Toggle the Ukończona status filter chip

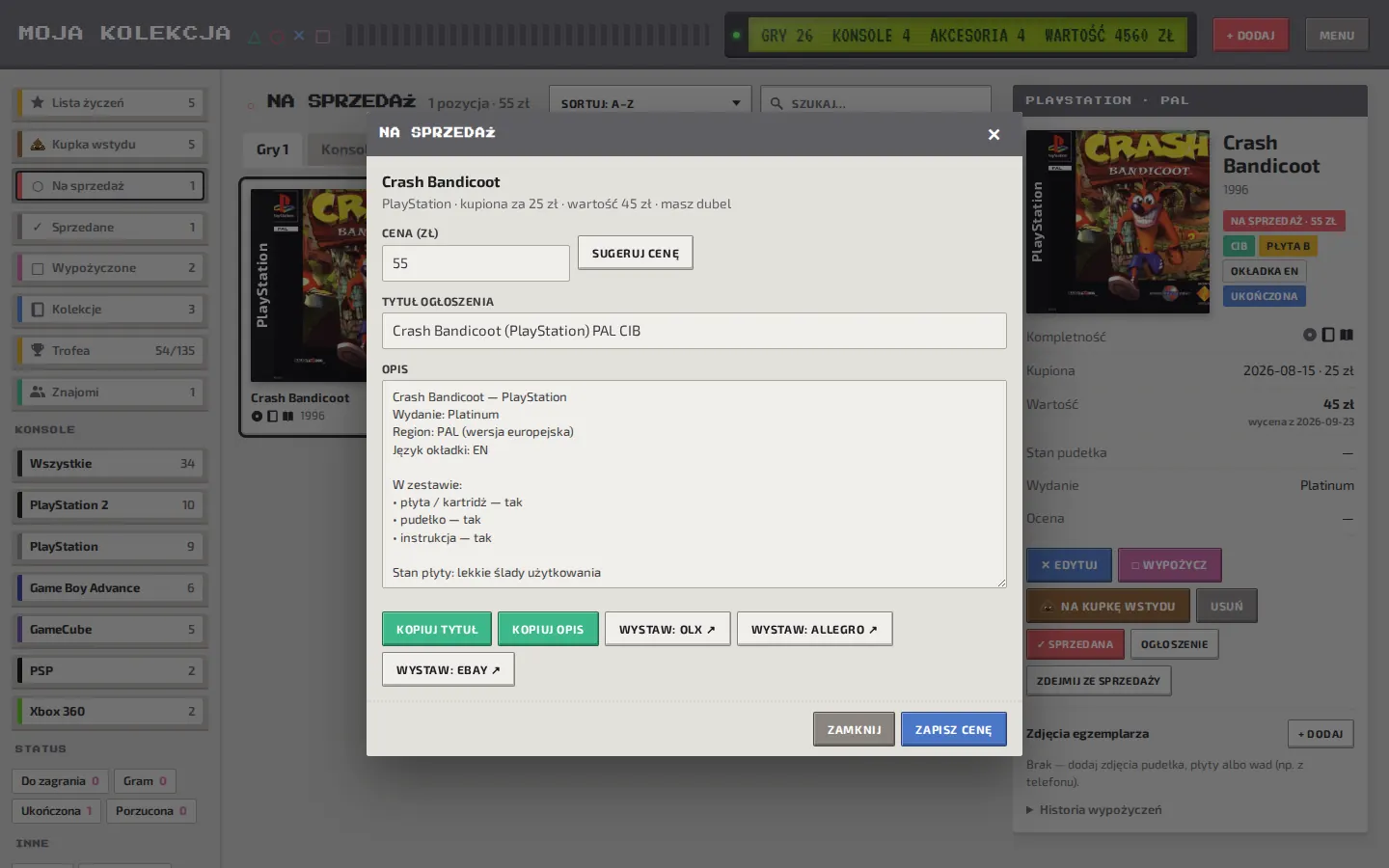pyautogui.click(x=56, y=811)
